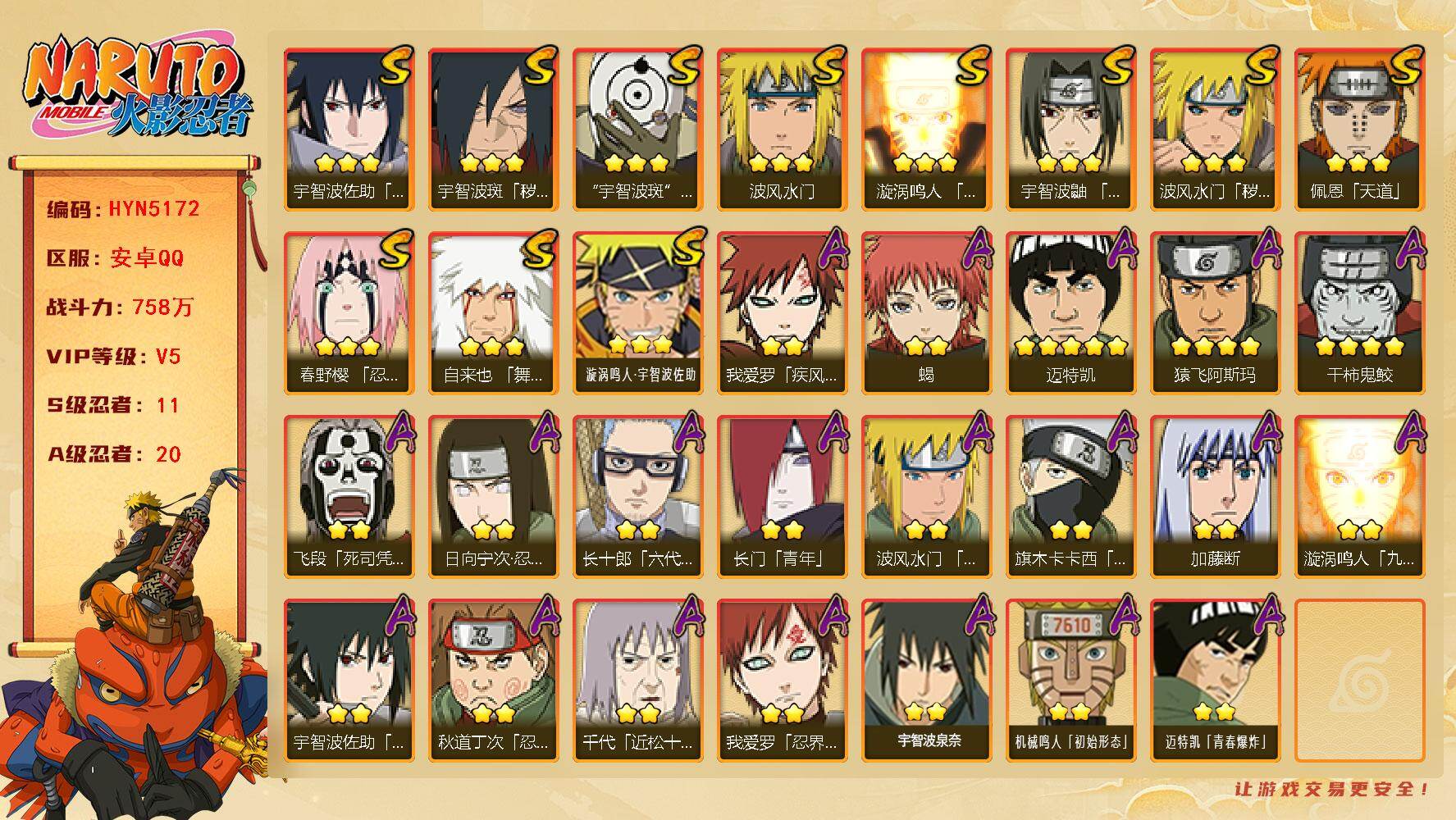Click the 战斗力 758万 stat line

pyautogui.click(x=120, y=307)
